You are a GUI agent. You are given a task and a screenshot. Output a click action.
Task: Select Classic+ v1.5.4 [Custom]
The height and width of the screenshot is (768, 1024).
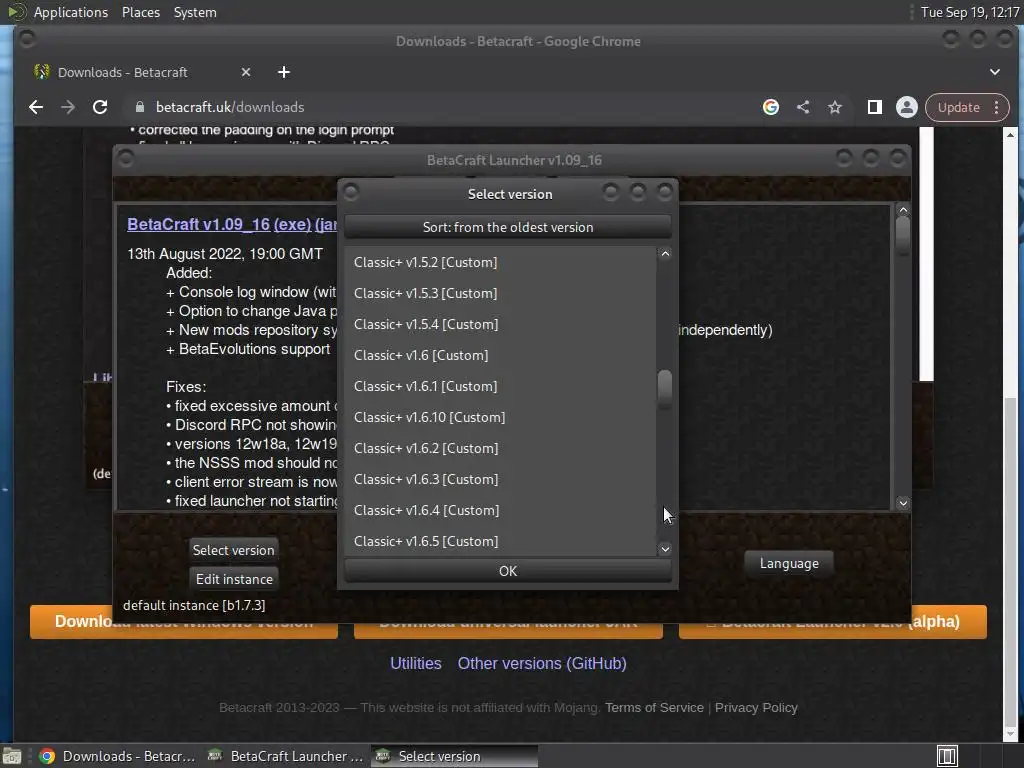coord(500,324)
